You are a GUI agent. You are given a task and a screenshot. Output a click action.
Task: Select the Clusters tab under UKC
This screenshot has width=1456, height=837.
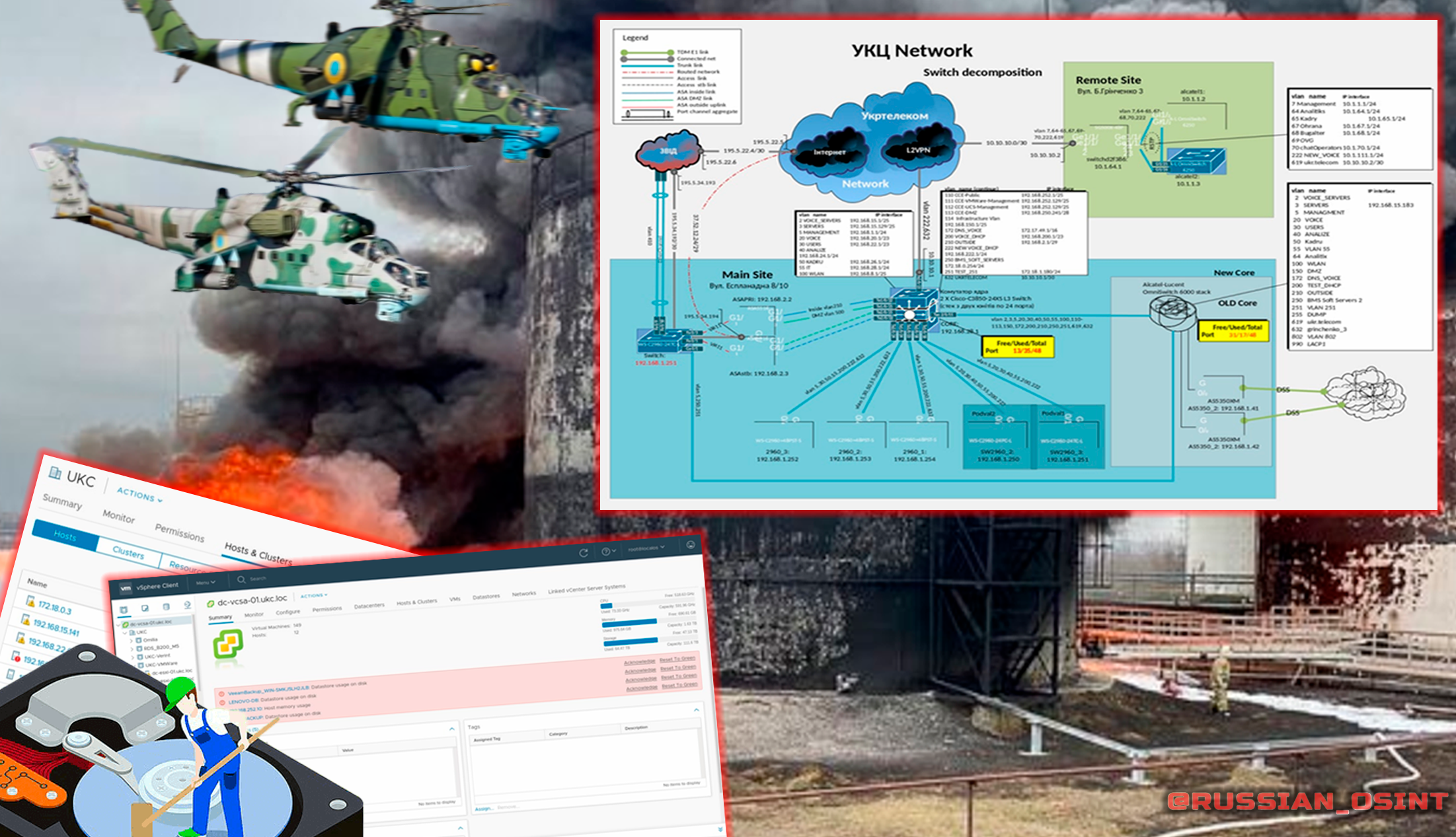point(128,552)
